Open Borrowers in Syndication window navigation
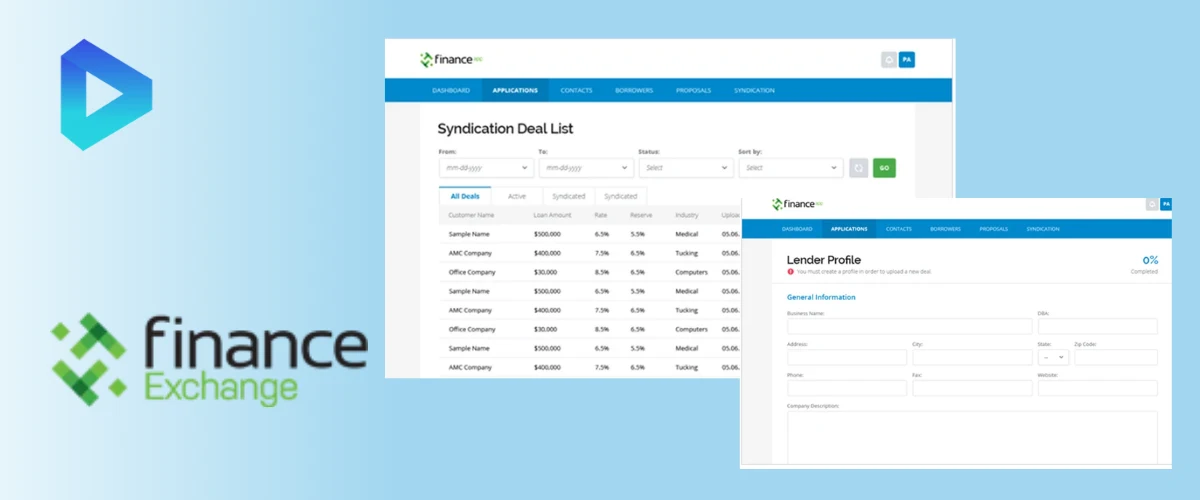The image size is (1200, 500). pyautogui.click(x=634, y=90)
